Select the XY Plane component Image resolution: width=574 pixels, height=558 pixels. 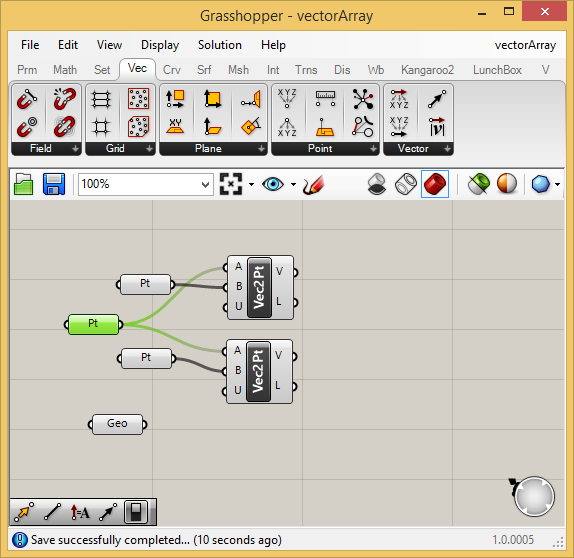coord(175,126)
